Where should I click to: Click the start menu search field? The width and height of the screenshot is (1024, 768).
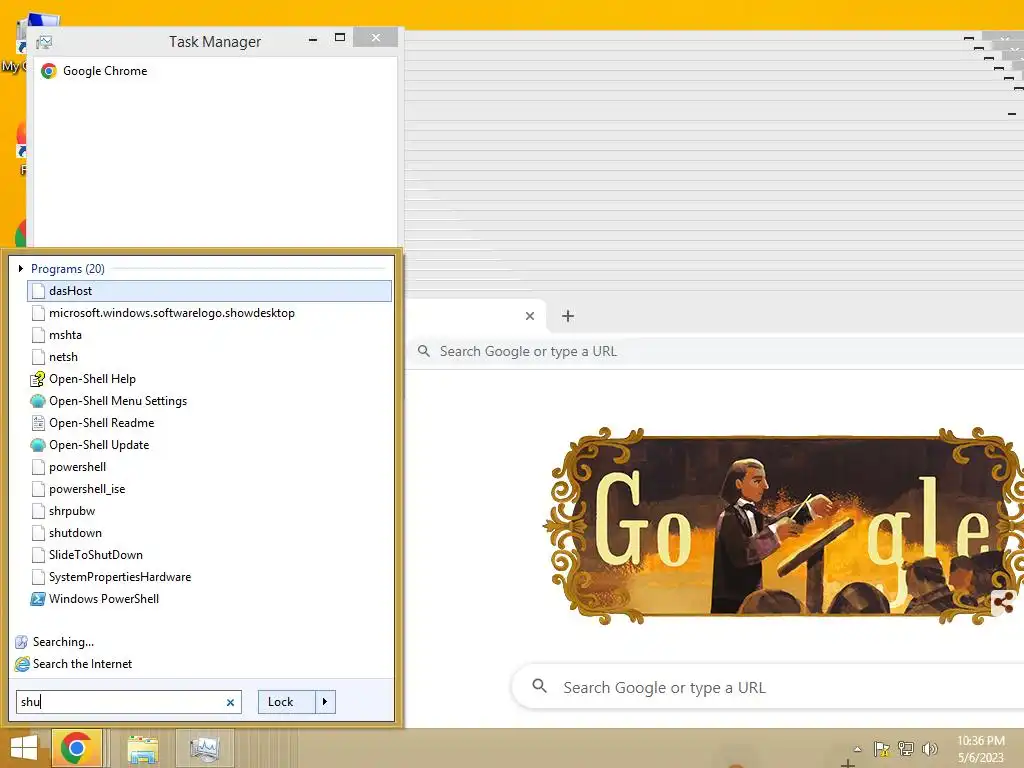[x=121, y=702]
